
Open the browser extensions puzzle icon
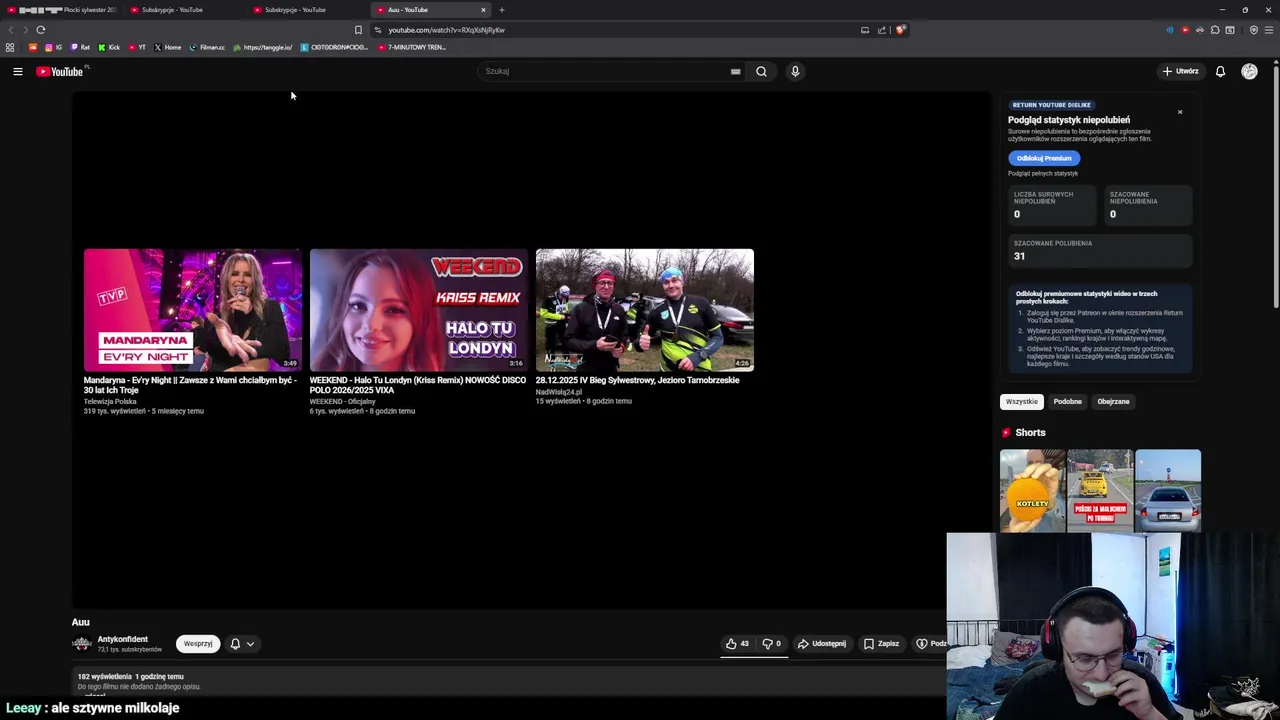pos(1215,30)
